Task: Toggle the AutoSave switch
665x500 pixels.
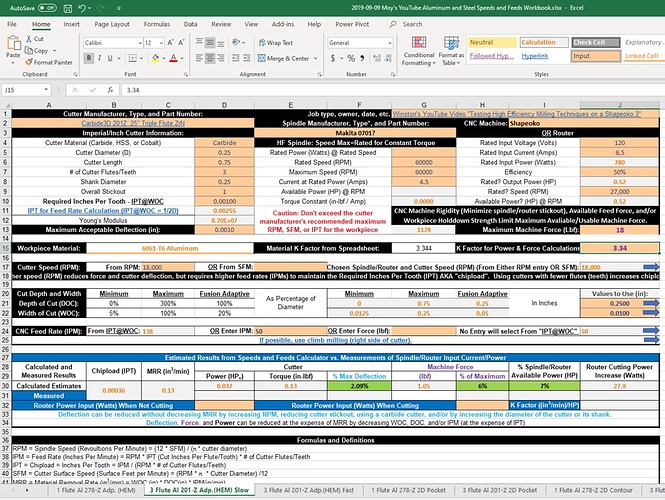Action: [47, 8]
